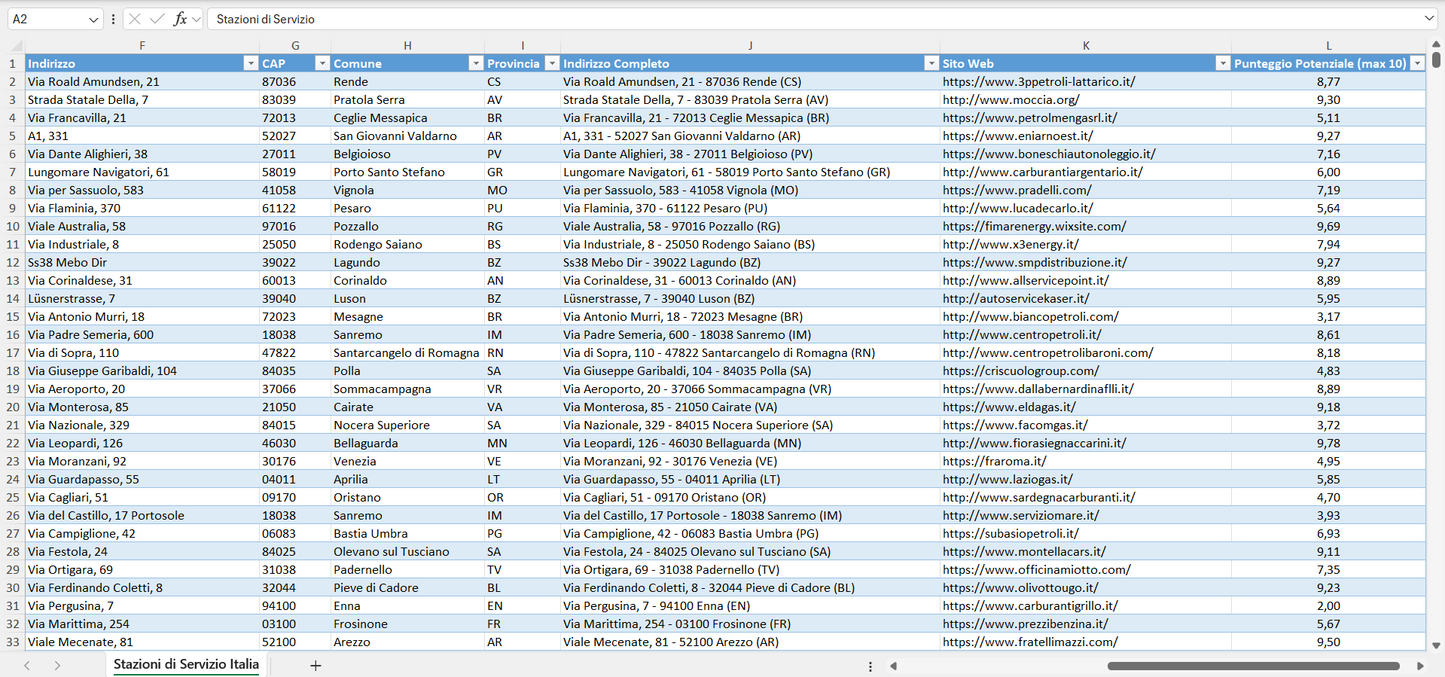Open the Name Box dropdown arrow
1445x677 pixels.
click(94, 19)
